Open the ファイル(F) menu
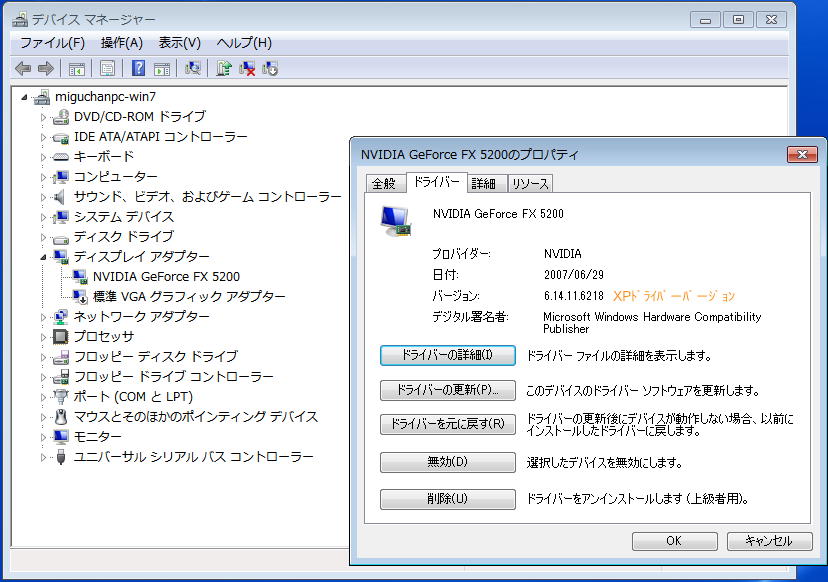The height and width of the screenshot is (582, 828). click(x=52, y=43)
